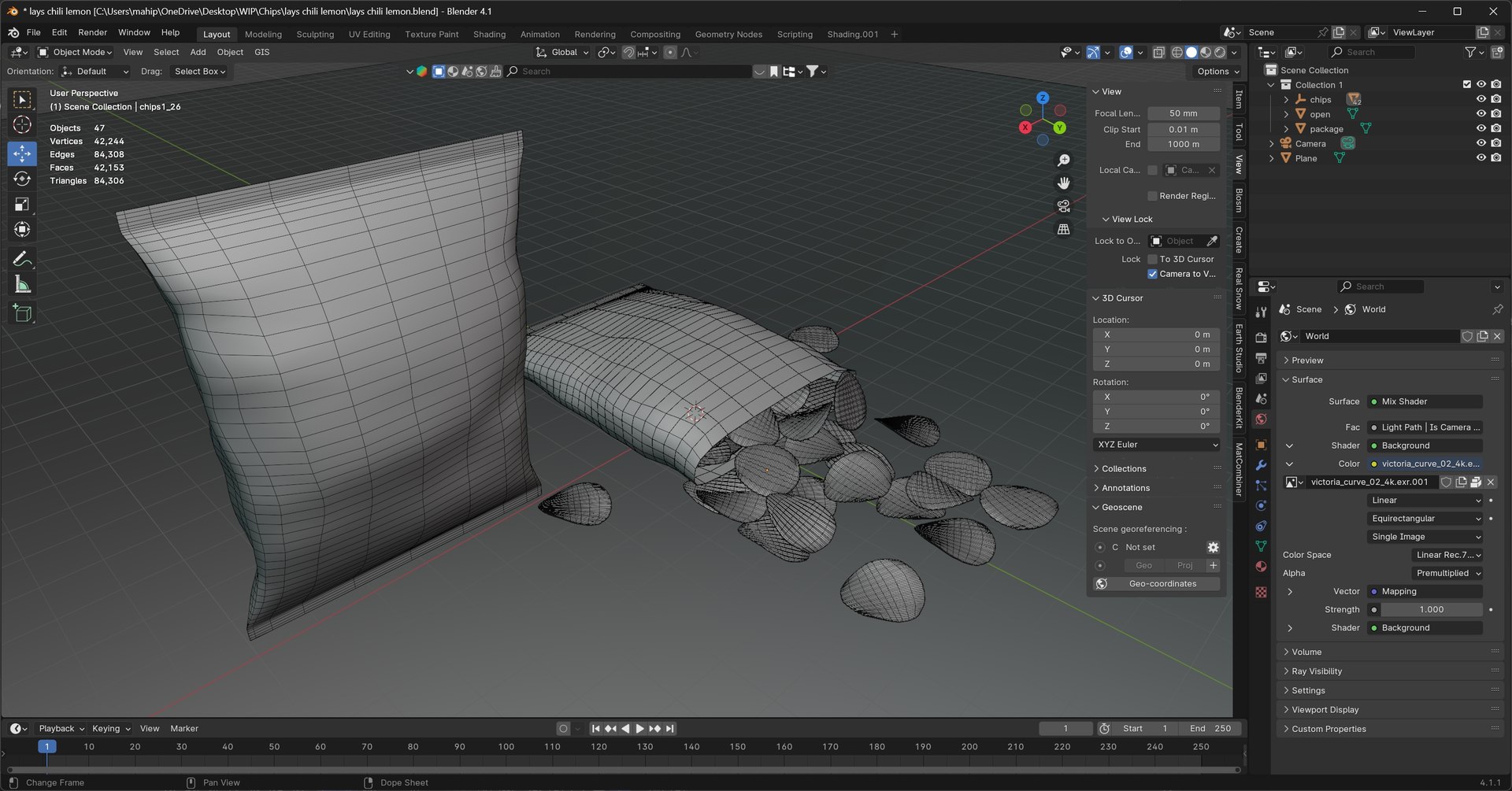Viewport: 1512px width, 791px height.
Task: Select the Measure tool
Action: point(22,285)
